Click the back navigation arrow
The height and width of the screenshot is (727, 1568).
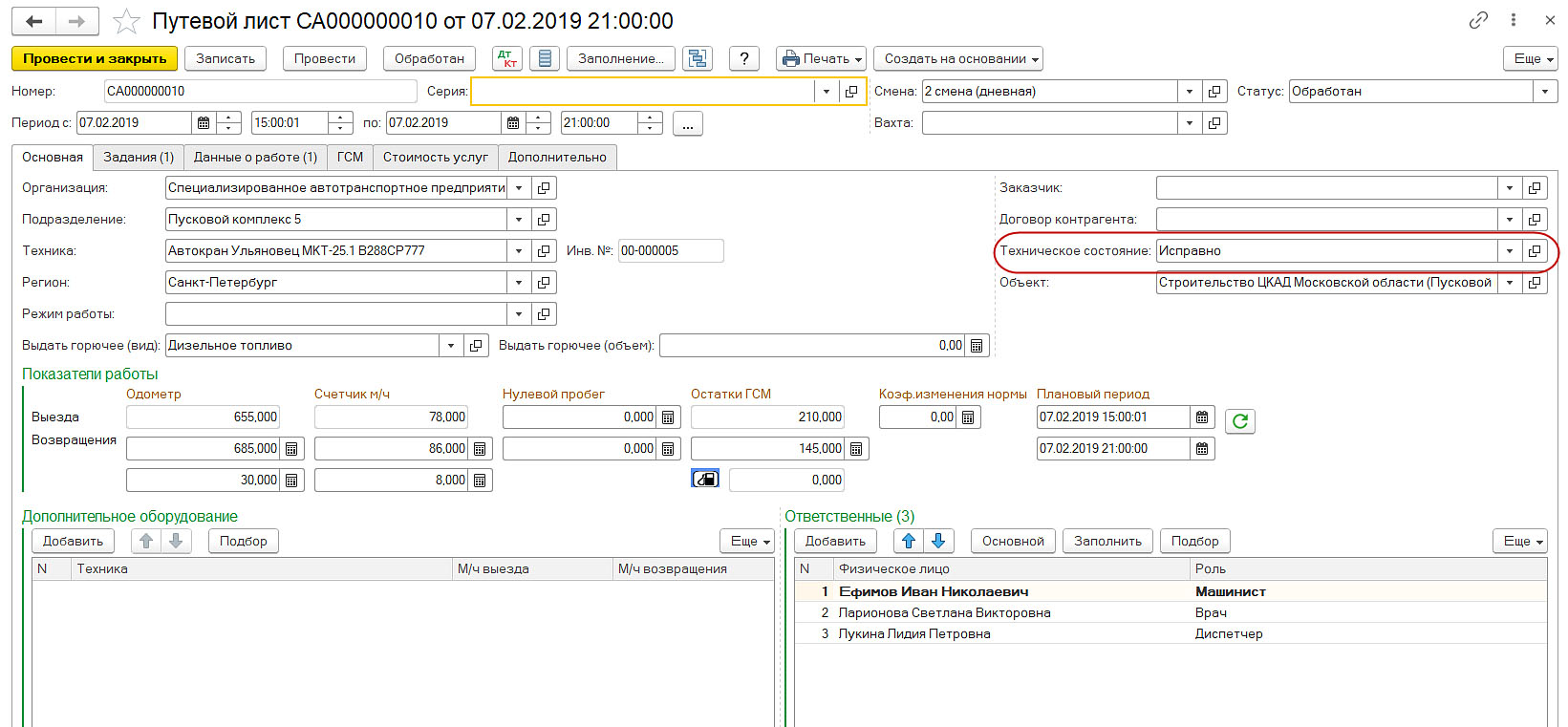[x=34, y=21]
